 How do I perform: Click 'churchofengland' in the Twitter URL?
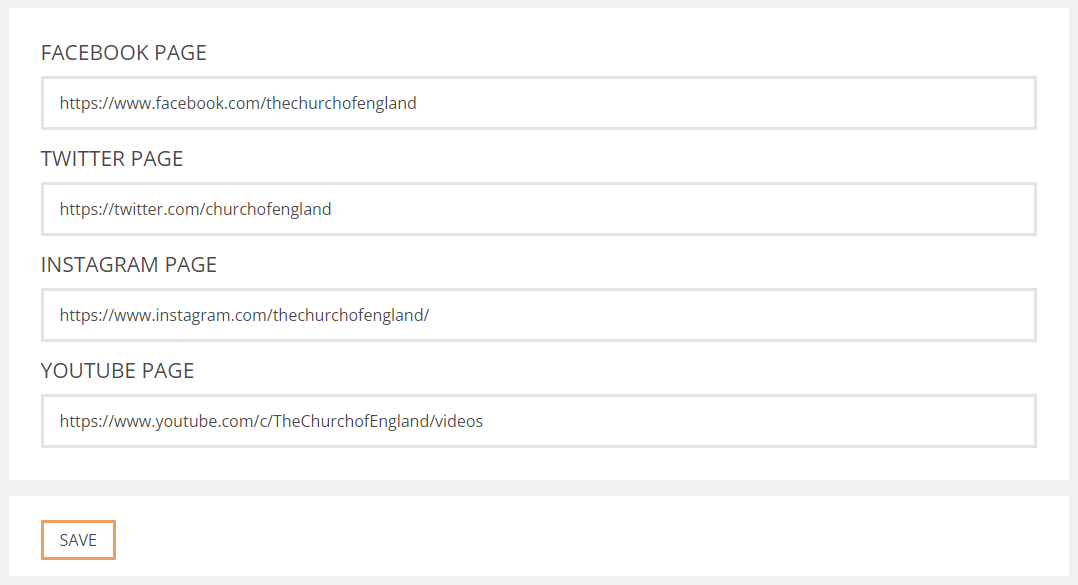click(268, 209)
